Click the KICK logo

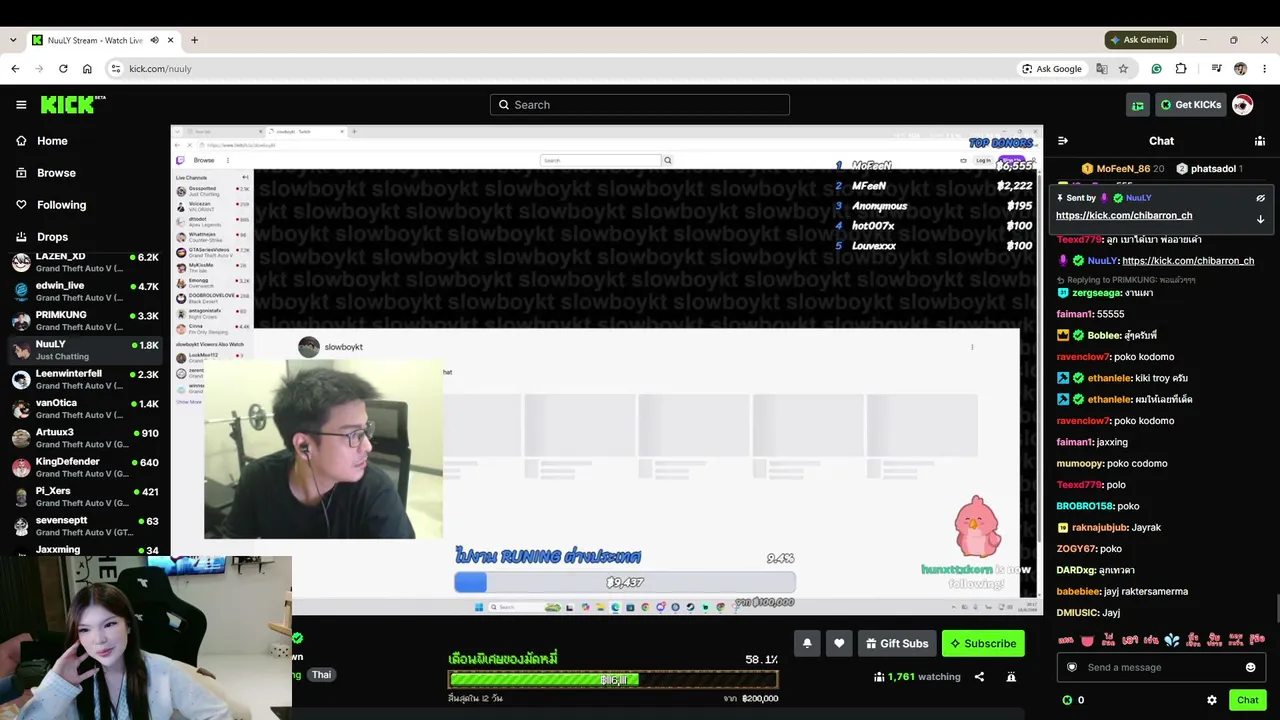tap(72, 104)
